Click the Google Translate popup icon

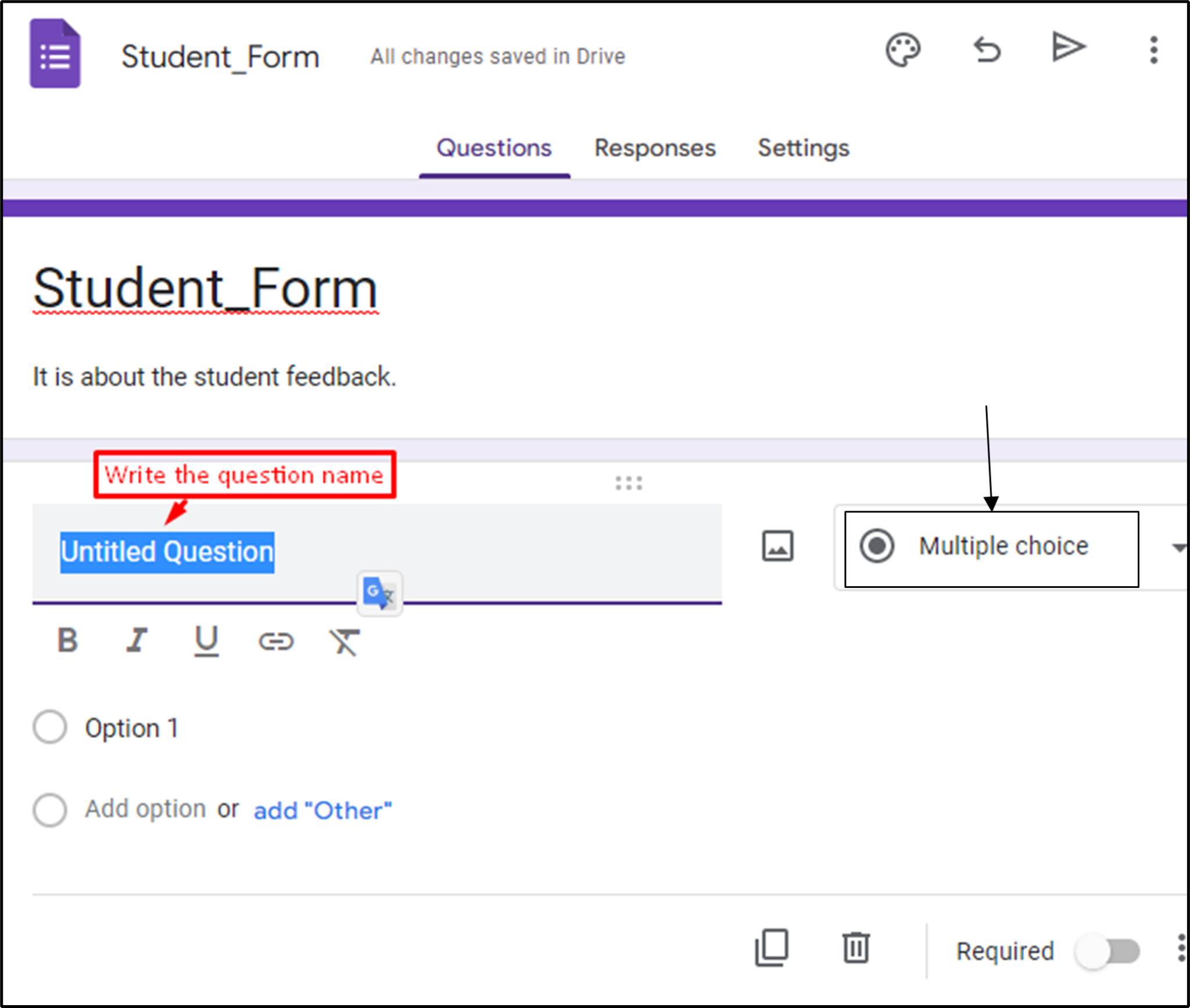click(379, 593)
